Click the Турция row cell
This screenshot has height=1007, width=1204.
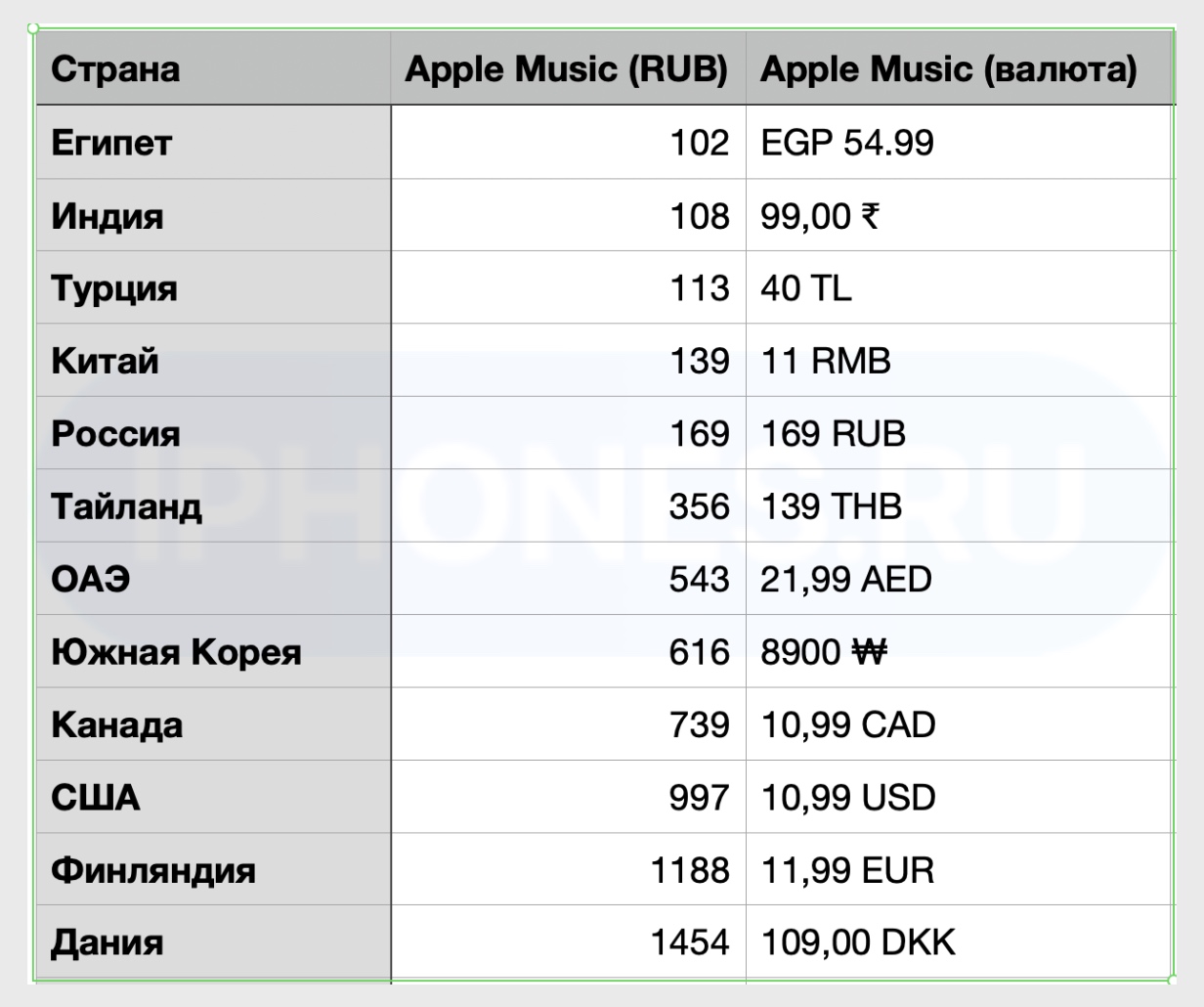tap(114, 288)
